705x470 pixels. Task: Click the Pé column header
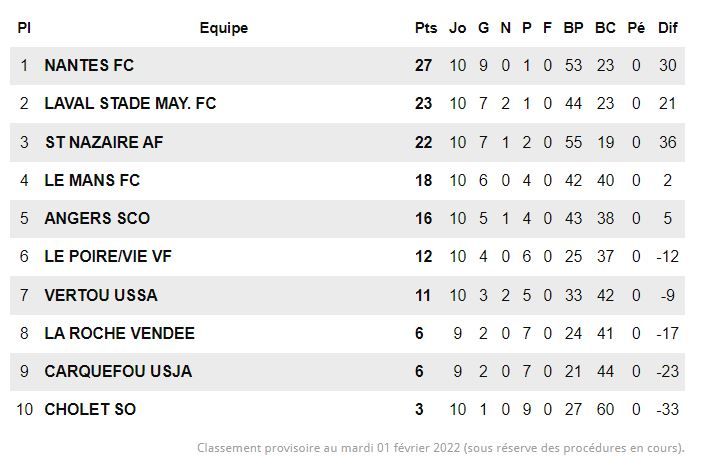(636, 28)
